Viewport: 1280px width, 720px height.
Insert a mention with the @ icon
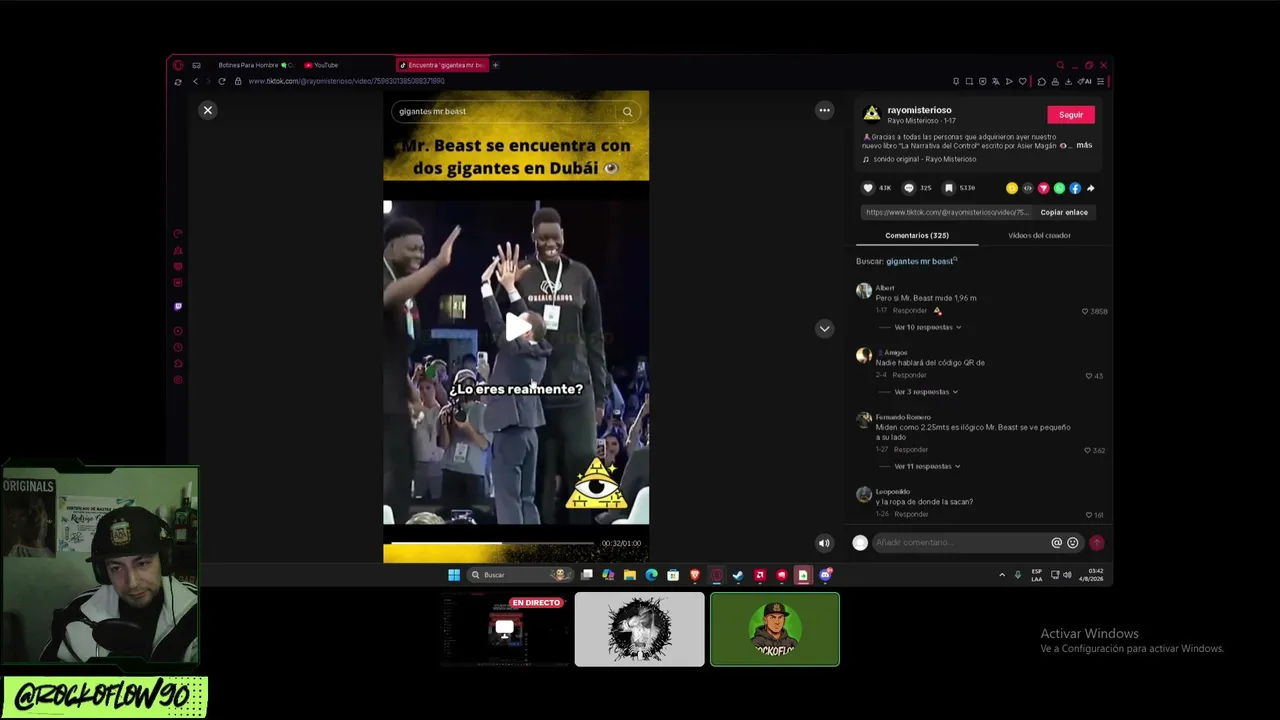click(x=1056, y=543)
